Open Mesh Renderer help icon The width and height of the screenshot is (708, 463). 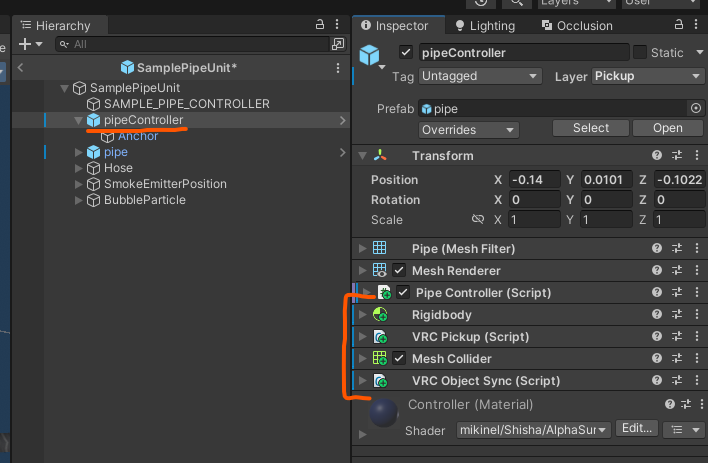coord(657,270)
